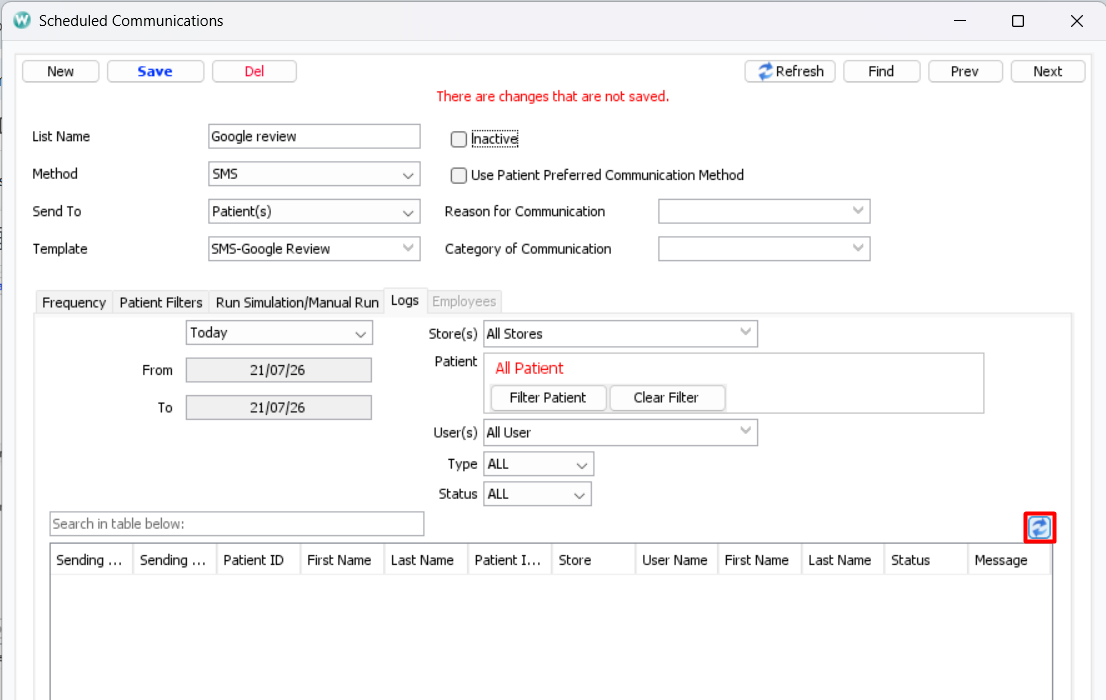
Task: Expand the Today date range dropdown
Action: 279,333
